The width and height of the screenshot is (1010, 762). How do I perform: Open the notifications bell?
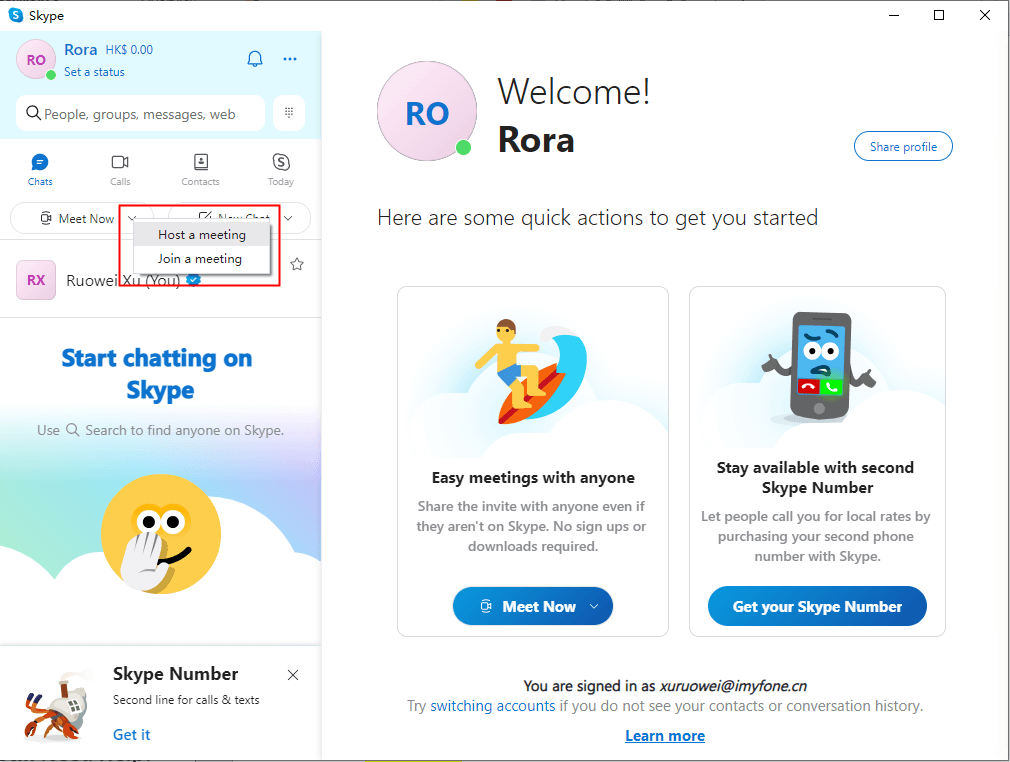(x=255, y=59)
